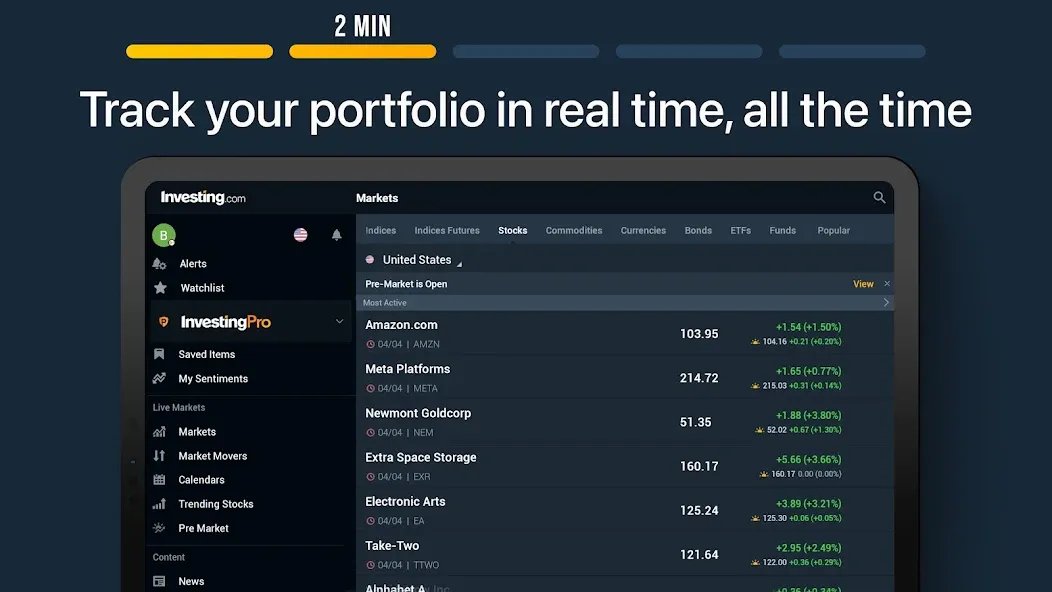Click the fifth dark progress segment
This screenshot has width=1052, height=592.
coord(852,52)
